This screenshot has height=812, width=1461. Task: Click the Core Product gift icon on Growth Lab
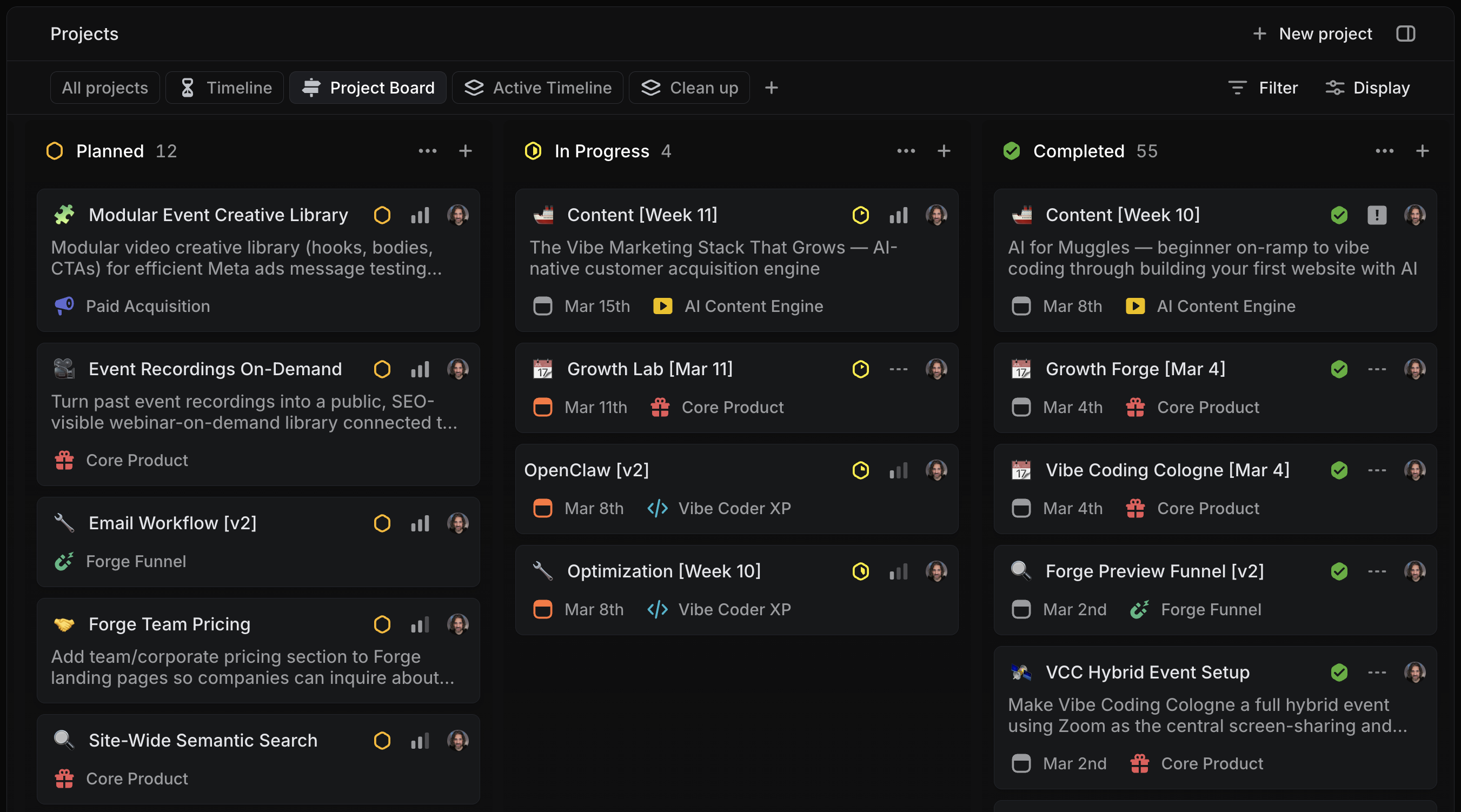pos(660,407)
